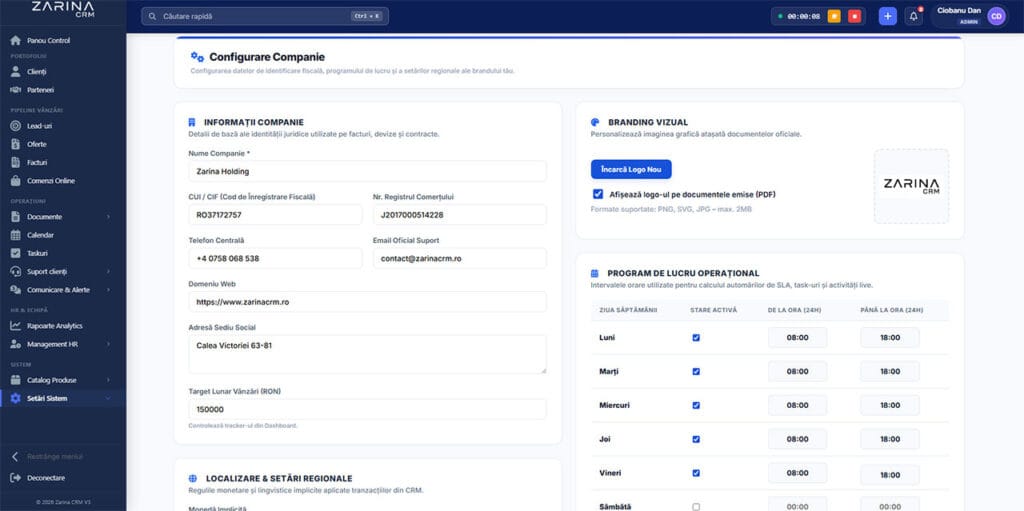
Task: Expand the Management HR submenu chevron
Action: pyautogui.click(x=108, y=344)
